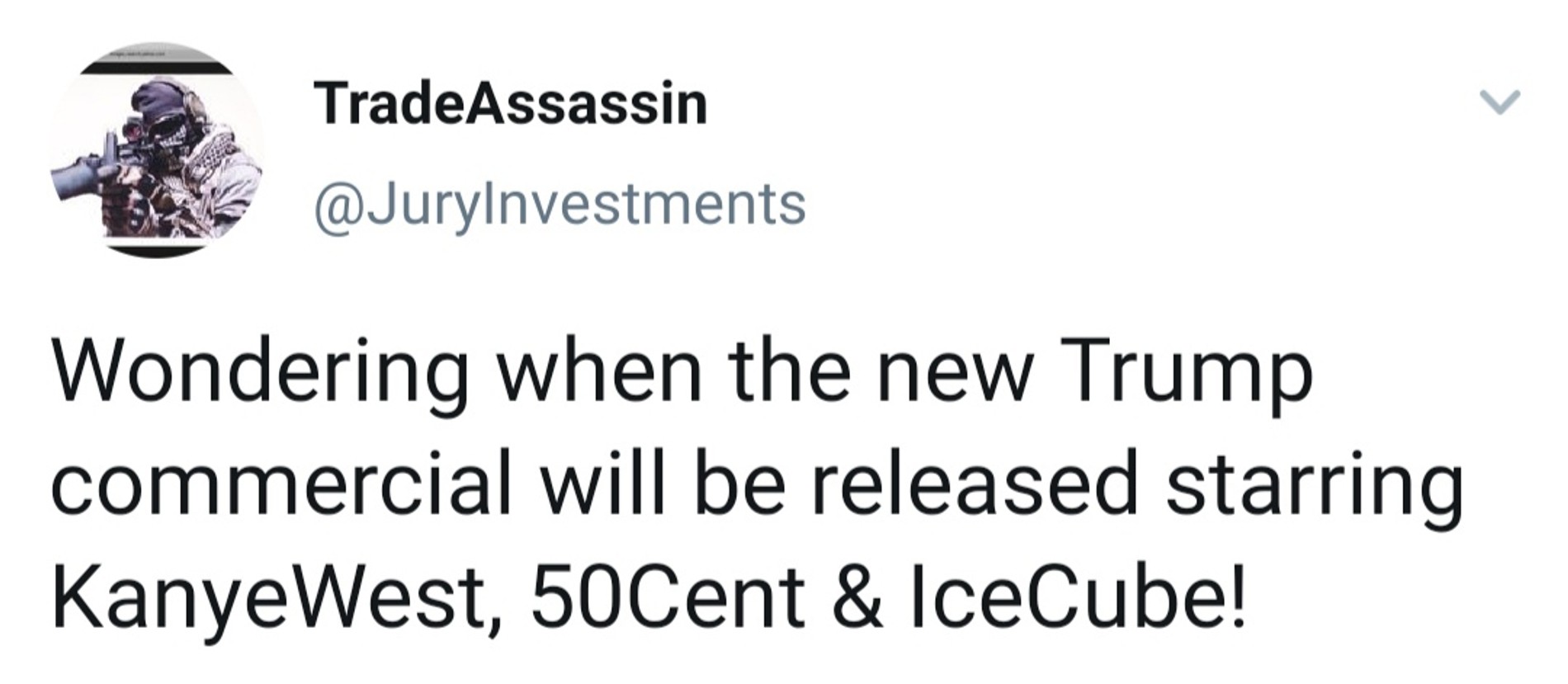Open the tweet options chevron menu
This screenshot has height=684, width=1568.
pos(1500,102)
